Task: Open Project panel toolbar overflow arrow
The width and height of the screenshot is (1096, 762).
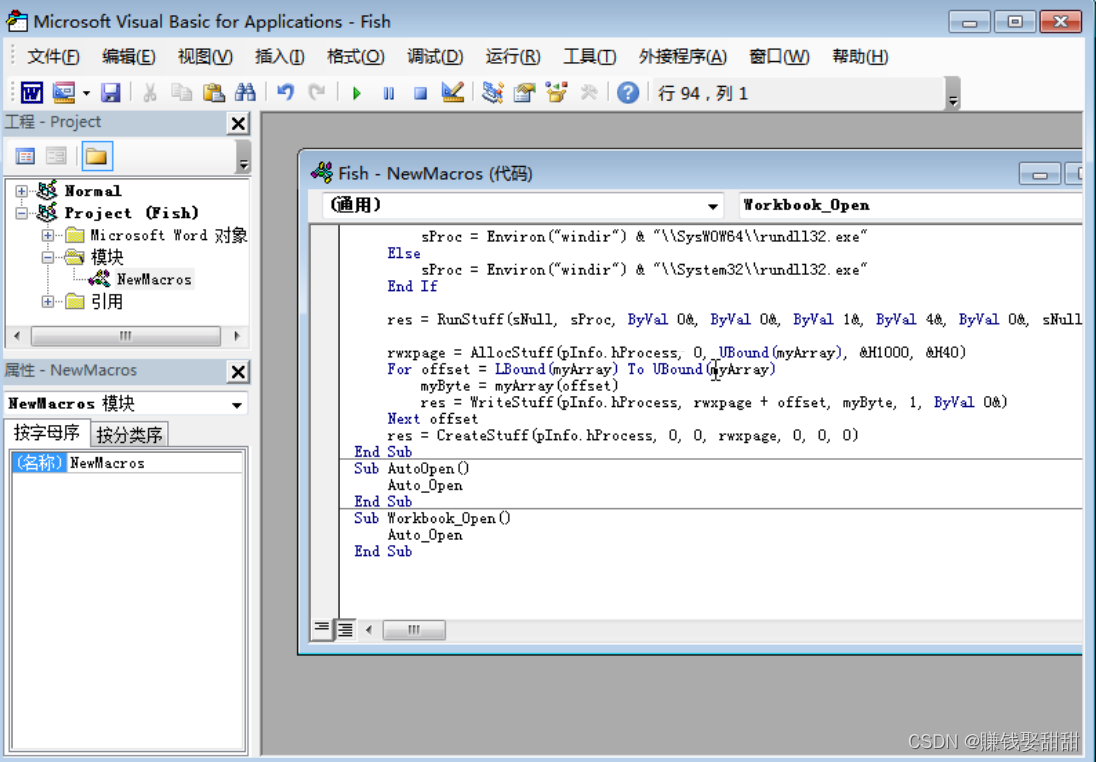Action: coord(243,157)
